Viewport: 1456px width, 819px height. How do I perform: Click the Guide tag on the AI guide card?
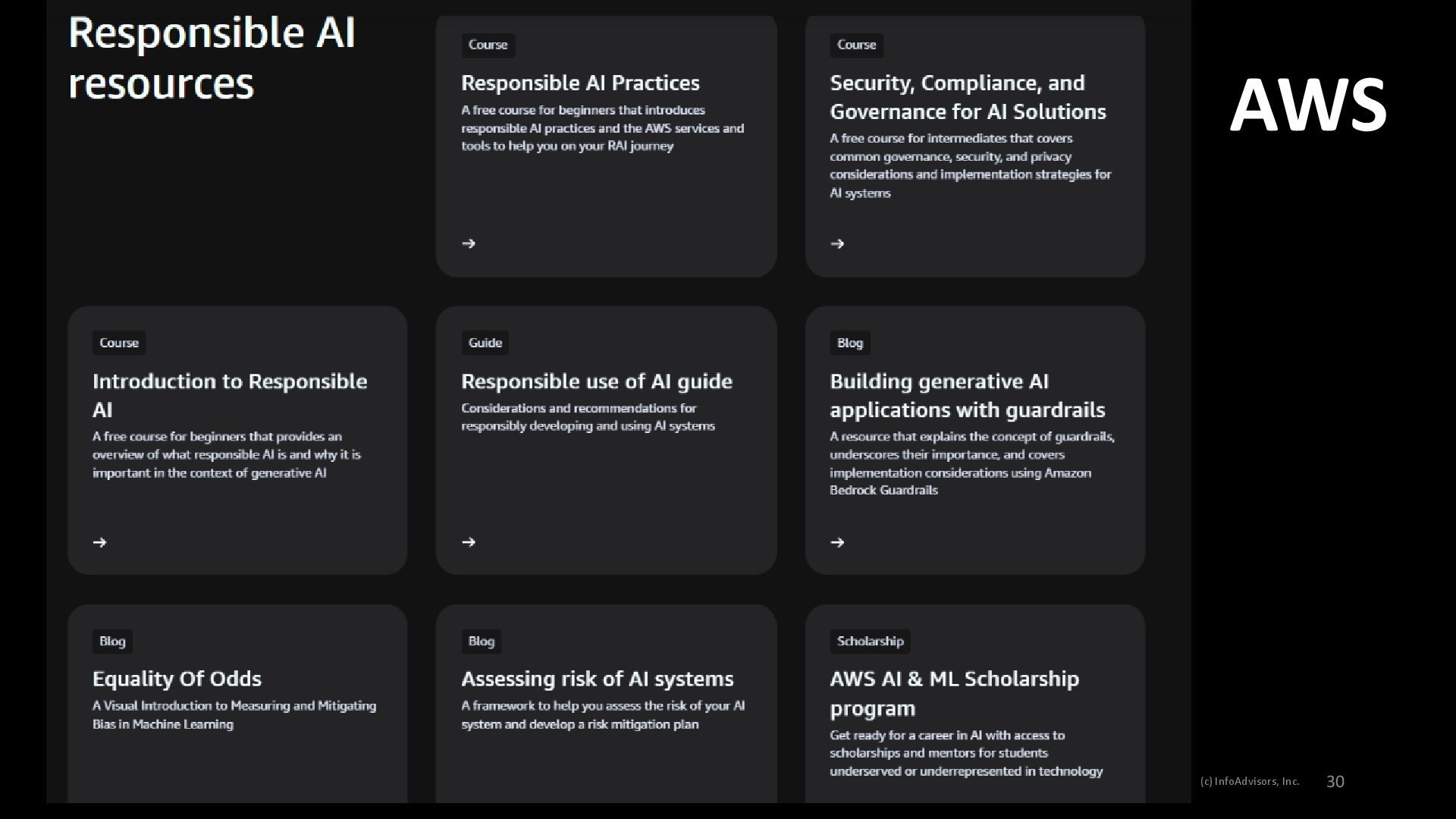[485, 343]
